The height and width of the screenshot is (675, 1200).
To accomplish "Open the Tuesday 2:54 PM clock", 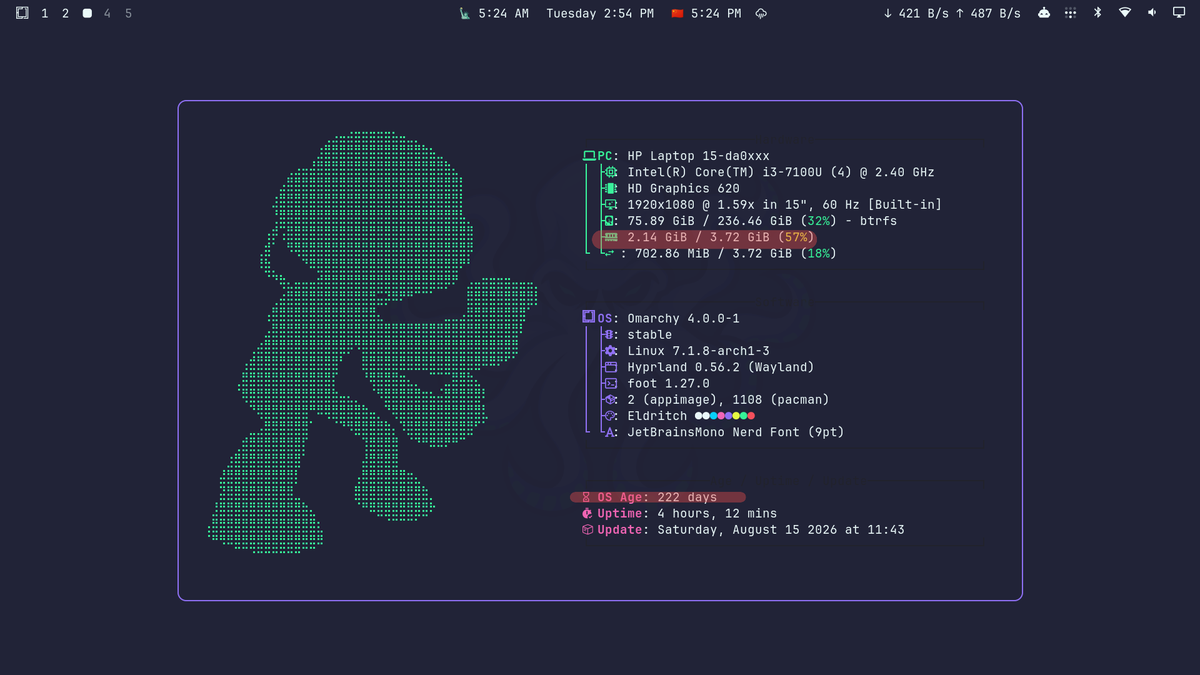I will [x=600, y=13].
